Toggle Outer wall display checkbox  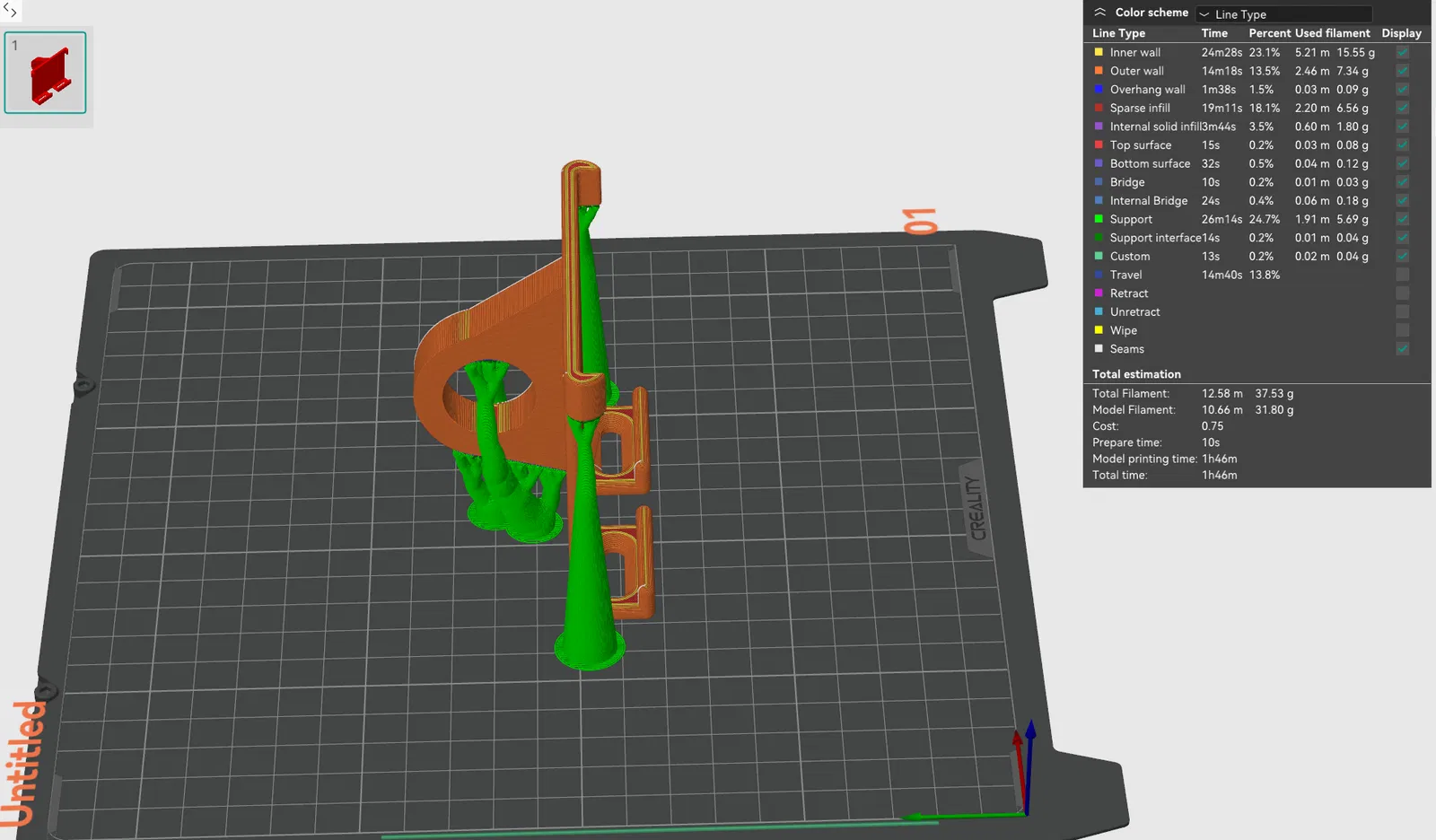[1402, 71]
